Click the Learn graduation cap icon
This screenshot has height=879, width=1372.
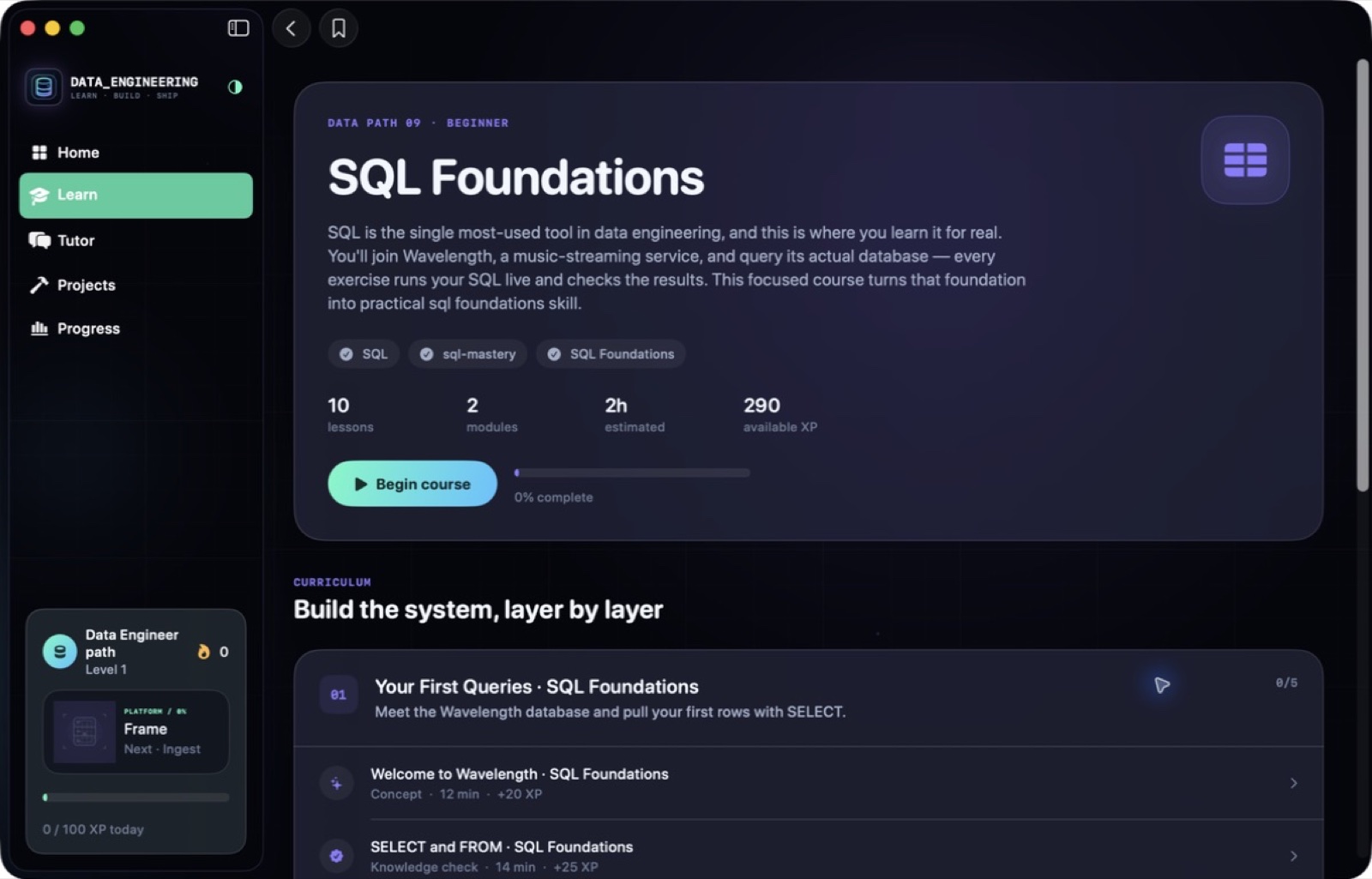(x=39, y=196)
